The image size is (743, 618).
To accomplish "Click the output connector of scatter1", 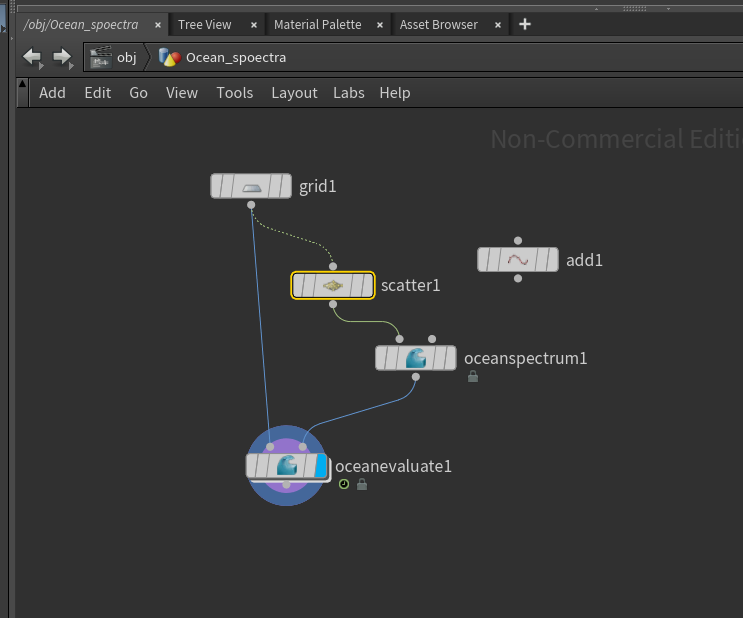I will (x=333, y=304).
